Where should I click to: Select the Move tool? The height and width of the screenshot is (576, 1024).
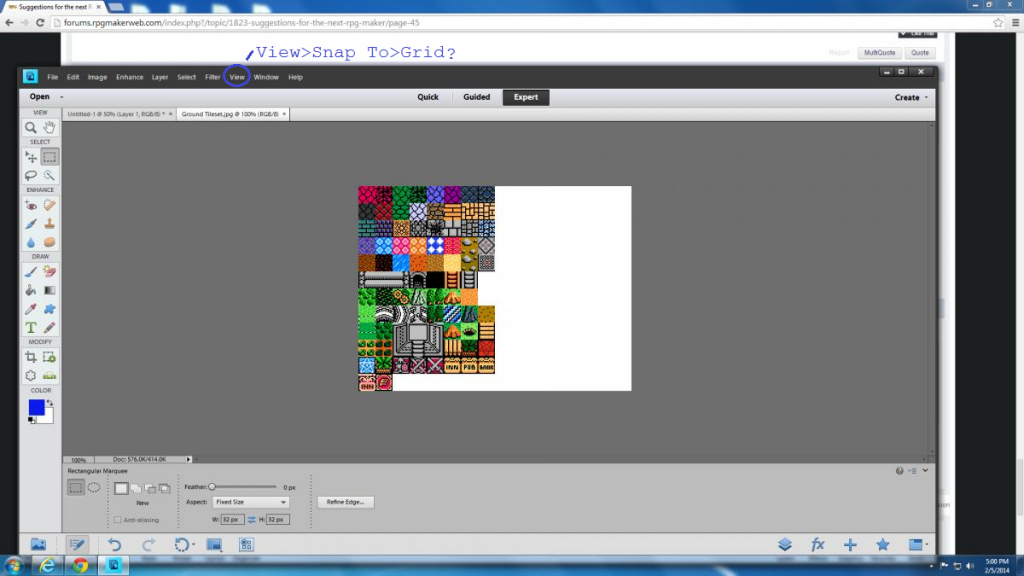tap(31, 157)
